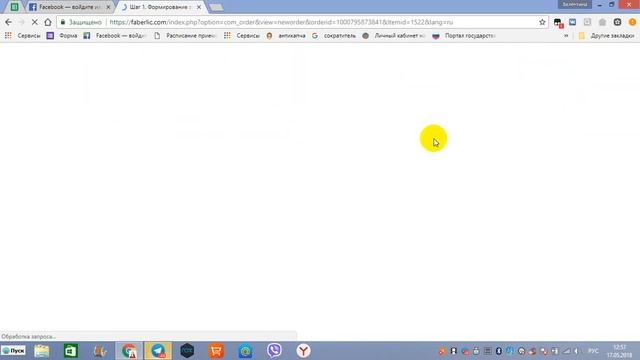Screen dimensions: 640x360
Task: Go back to the previous page
Action: [x=9, y=22]
